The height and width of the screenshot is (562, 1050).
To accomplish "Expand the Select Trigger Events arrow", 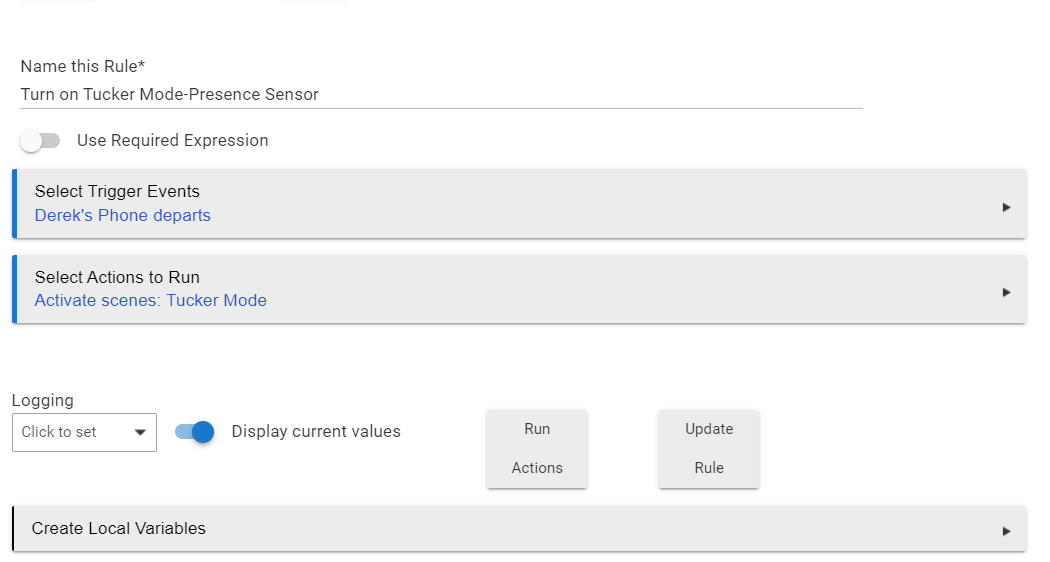I will coord(1006,208).
